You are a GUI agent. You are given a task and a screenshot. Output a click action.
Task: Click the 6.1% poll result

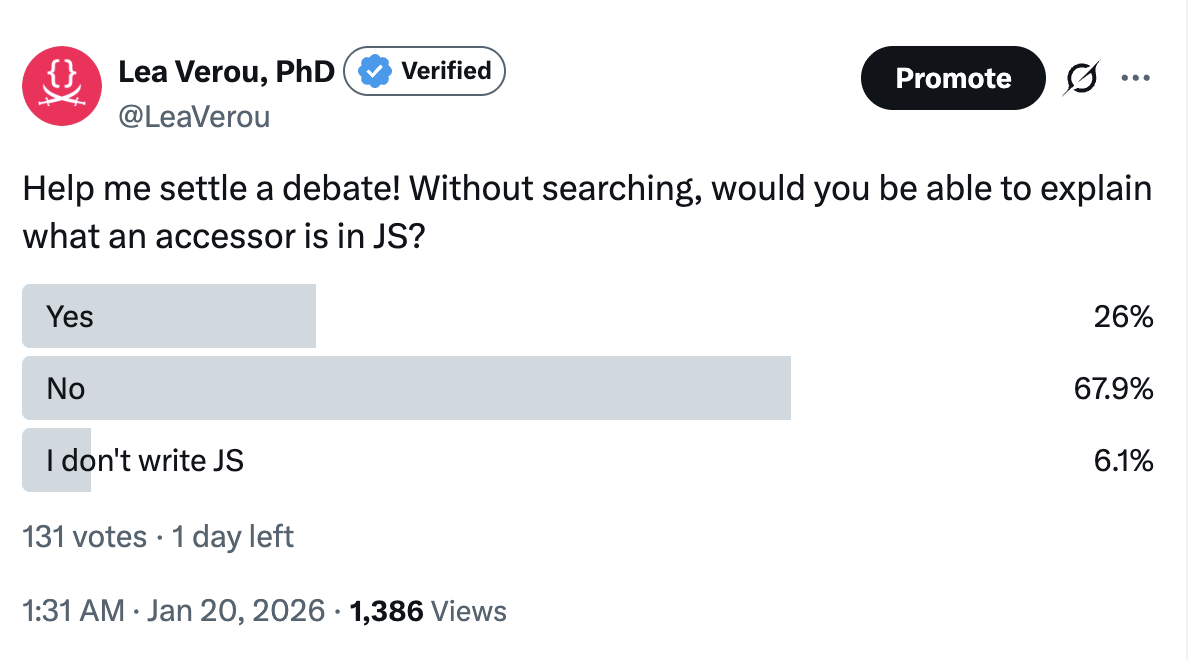coord(1124,461)
